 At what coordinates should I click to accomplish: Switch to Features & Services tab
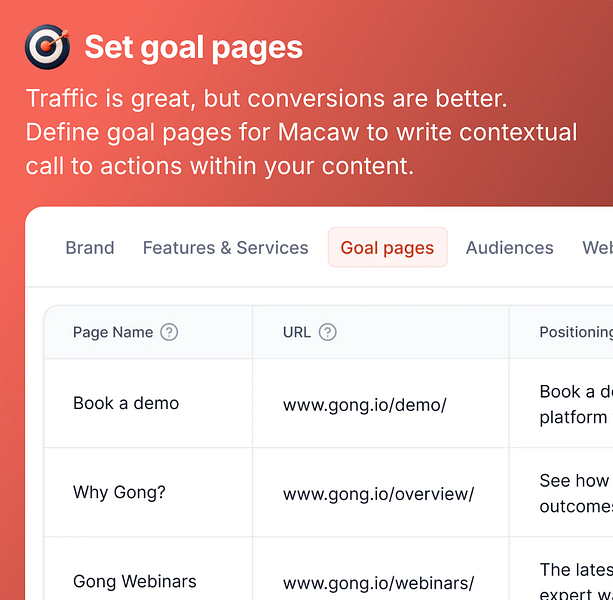[x=225, y=248]
